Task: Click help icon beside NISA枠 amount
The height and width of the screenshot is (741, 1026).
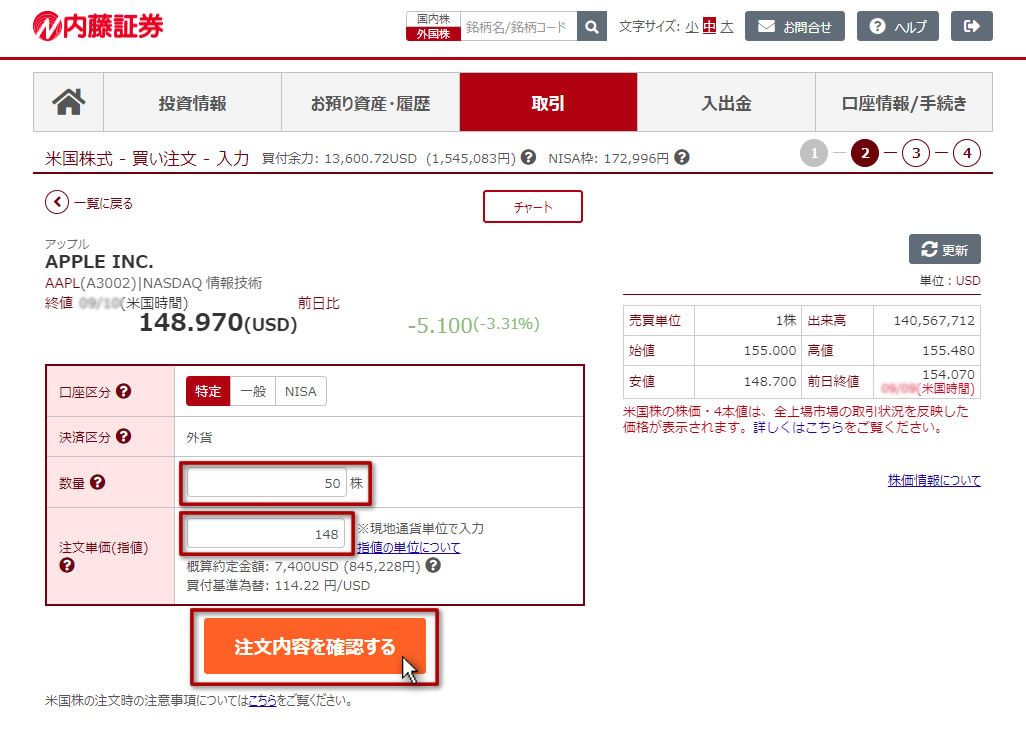Action: (x=682, y=158)
